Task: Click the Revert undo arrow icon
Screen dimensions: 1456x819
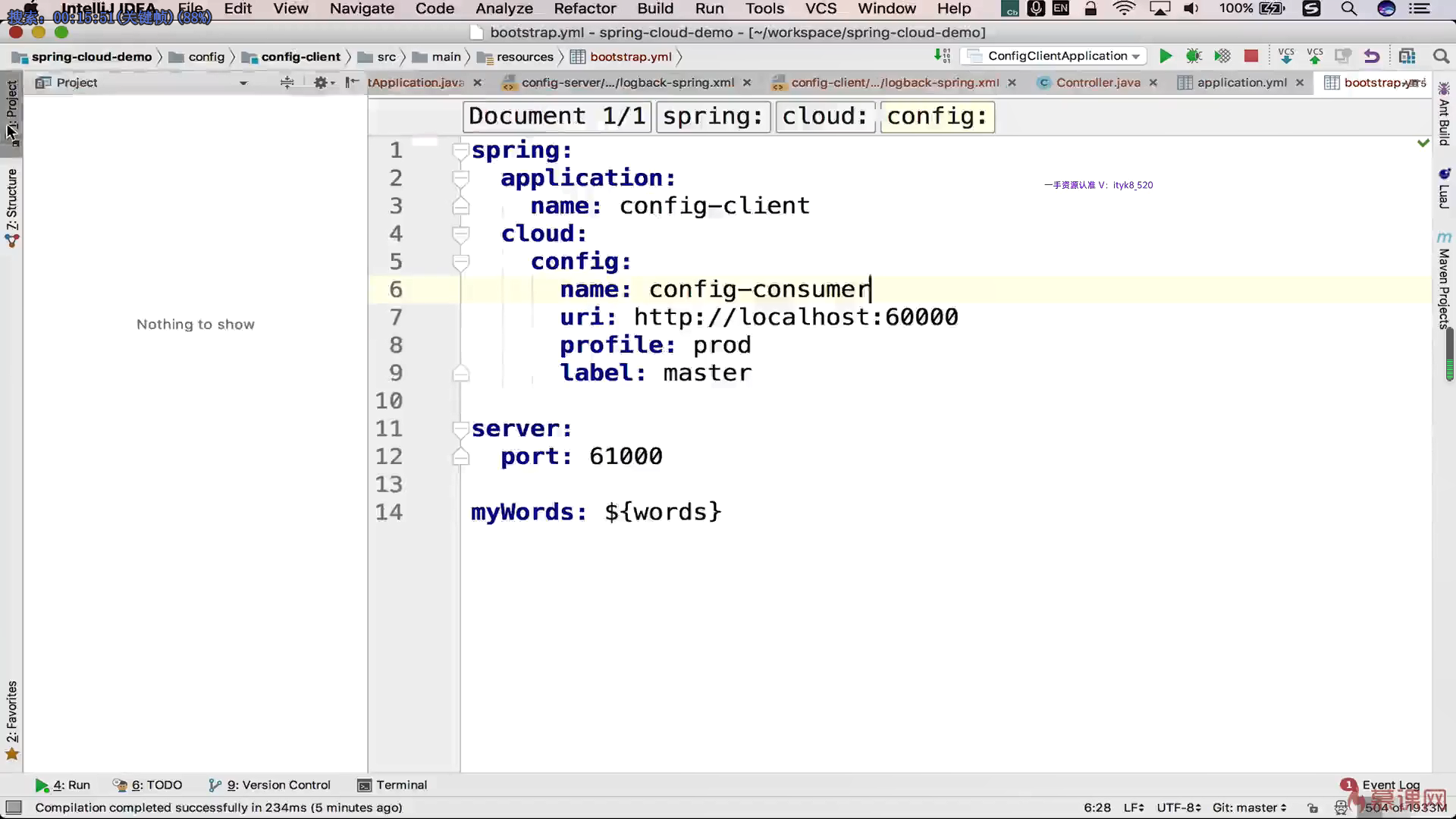Action: coord(1372,56)
